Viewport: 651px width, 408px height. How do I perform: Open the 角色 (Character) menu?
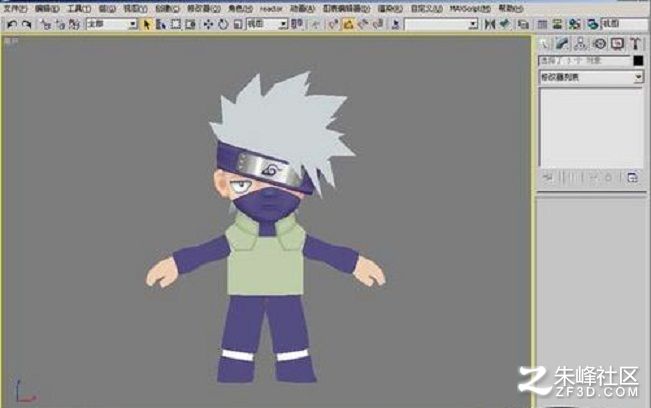240,8
